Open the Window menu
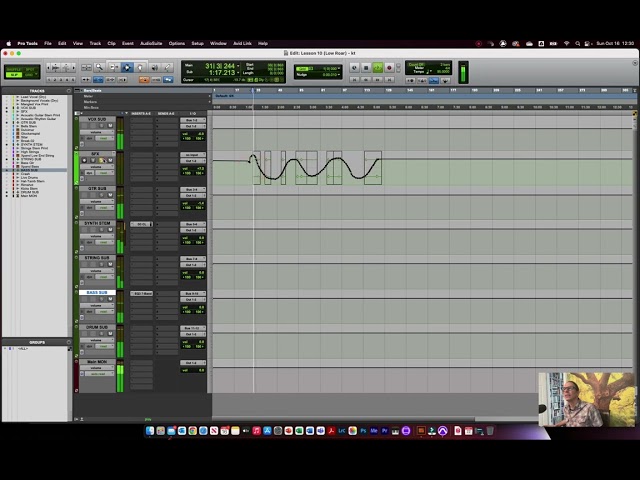Viewport: 640px width, 480px height. [x=218, y=43]
